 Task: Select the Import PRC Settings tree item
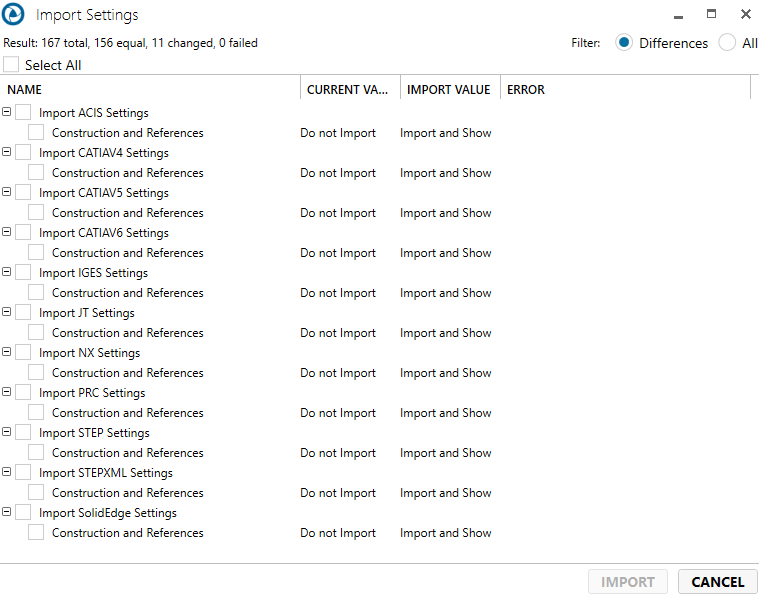pyautogui.click(x=92, y=393)
